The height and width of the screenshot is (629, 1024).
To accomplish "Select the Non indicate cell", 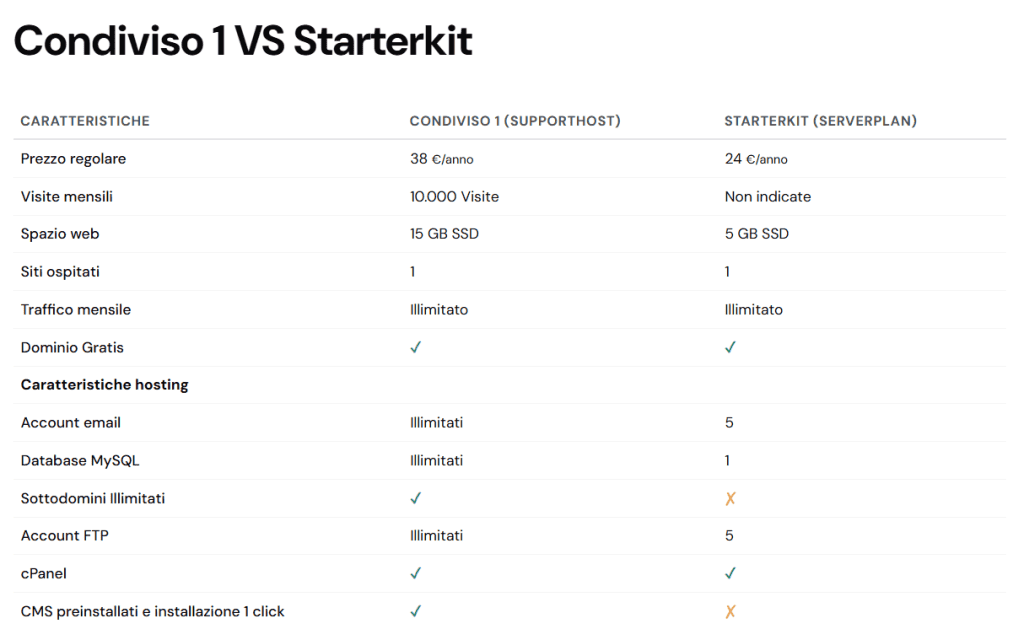I will pyautogui.click(x=767, y=197).
